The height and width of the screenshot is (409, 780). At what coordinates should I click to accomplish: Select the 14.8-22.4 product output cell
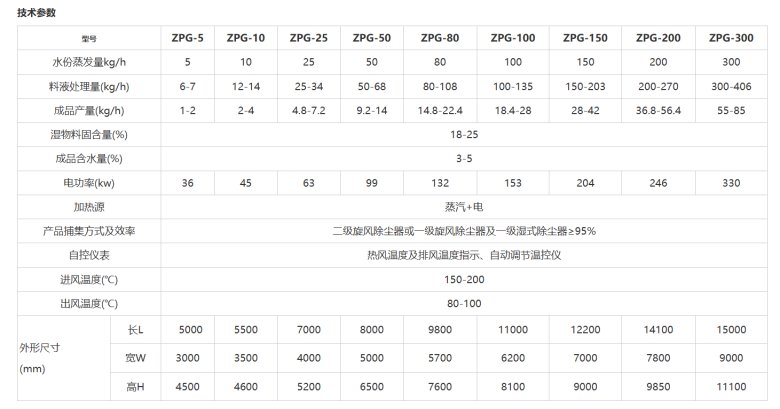click(440, 110)
